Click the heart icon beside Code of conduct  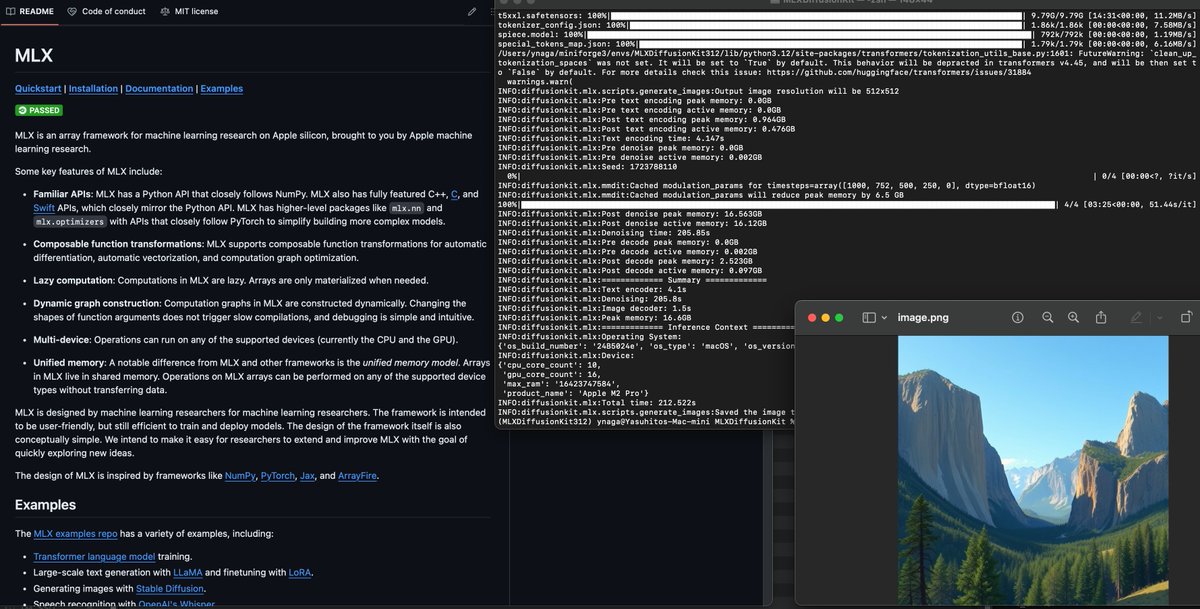(73, 11)
